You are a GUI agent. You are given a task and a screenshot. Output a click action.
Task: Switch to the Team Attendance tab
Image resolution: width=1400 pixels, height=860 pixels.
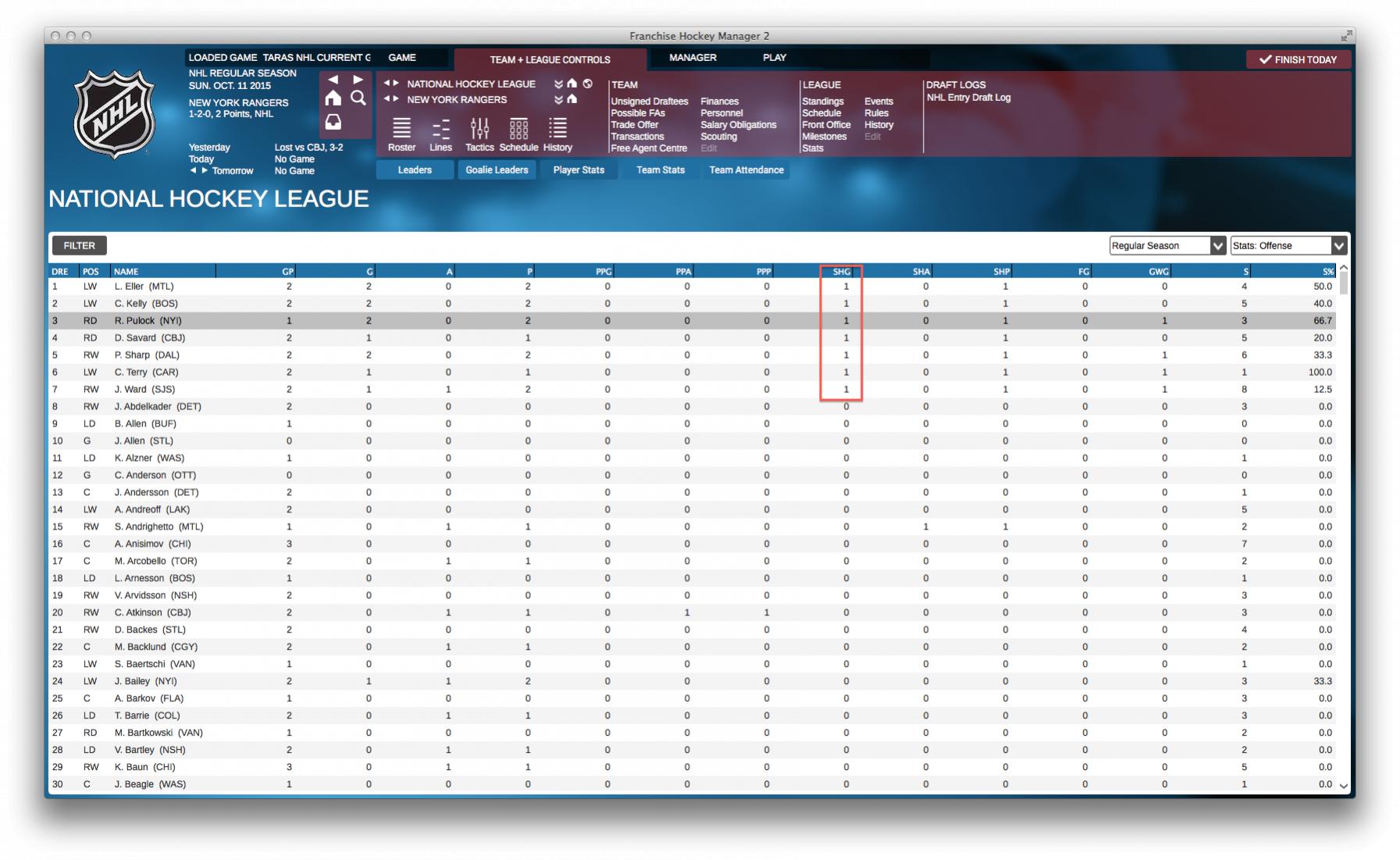pos(746,170)
